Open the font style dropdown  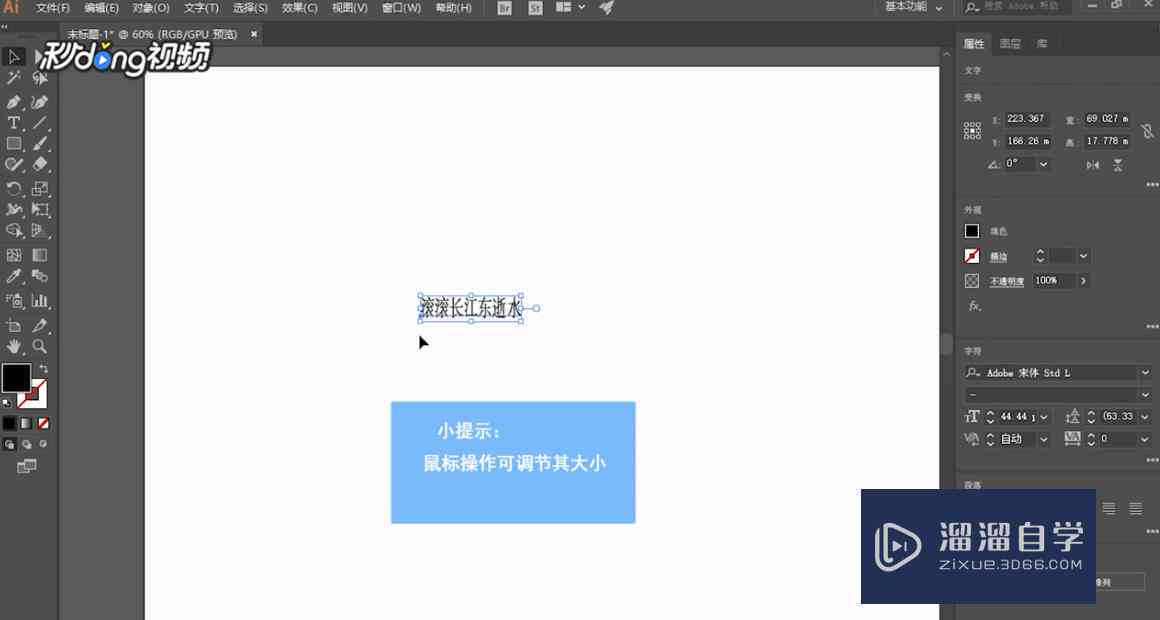tap(1145, 394)
